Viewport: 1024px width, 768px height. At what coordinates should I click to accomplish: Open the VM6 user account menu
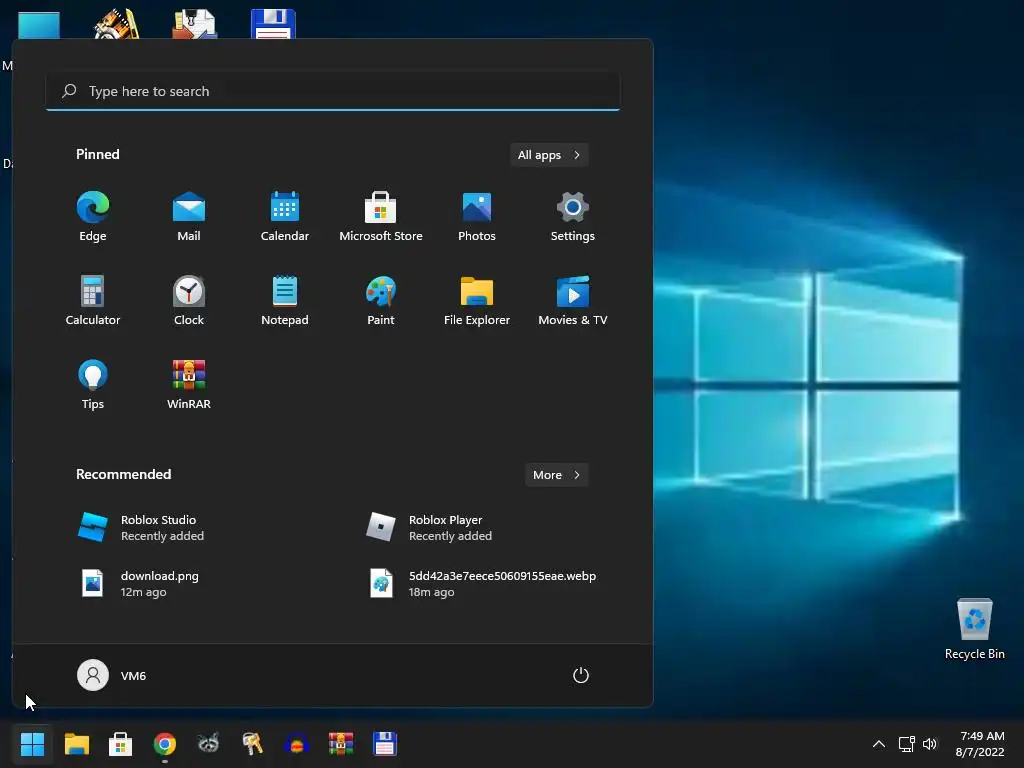[x=112, y=675]
